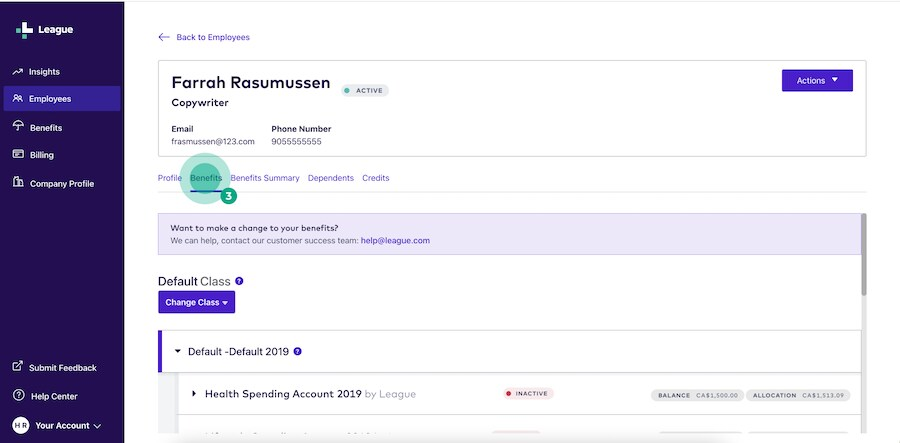Click the Help Center question-mark icon
Viewport: 900px width, 443px height.
click(19, 396)
